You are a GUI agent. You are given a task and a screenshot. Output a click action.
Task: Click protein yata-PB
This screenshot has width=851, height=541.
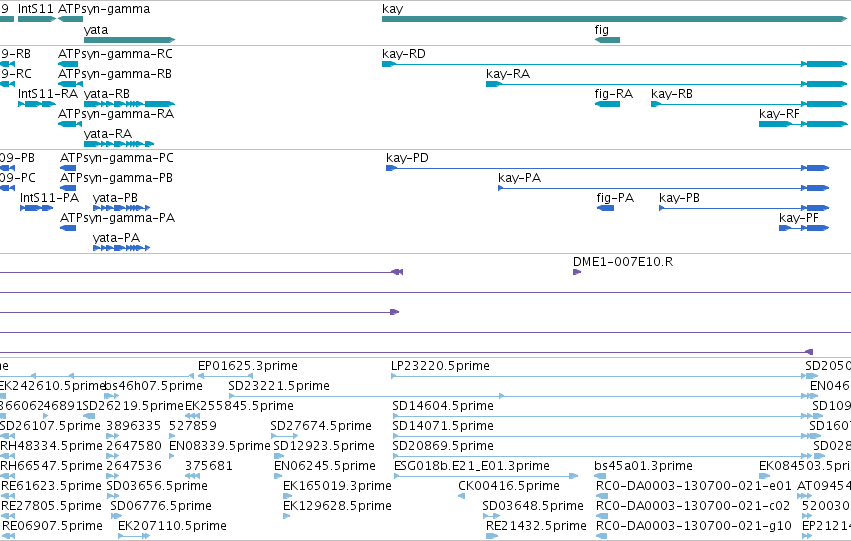click(x=122, y=208)
